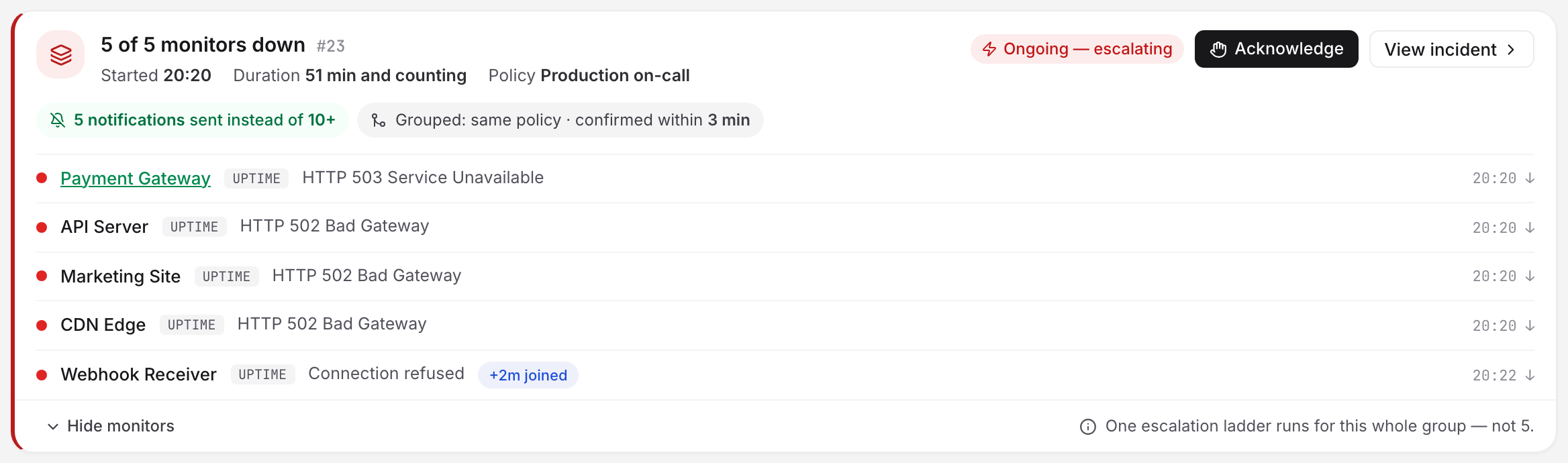Click the 5 of 5 monitors down title
This screenshot has width=1568, height=463.
click(203, 45)
